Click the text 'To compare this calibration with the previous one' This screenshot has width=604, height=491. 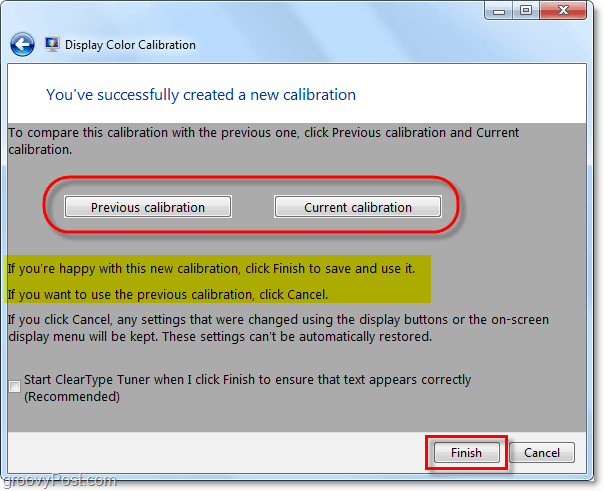pos(153,133)
